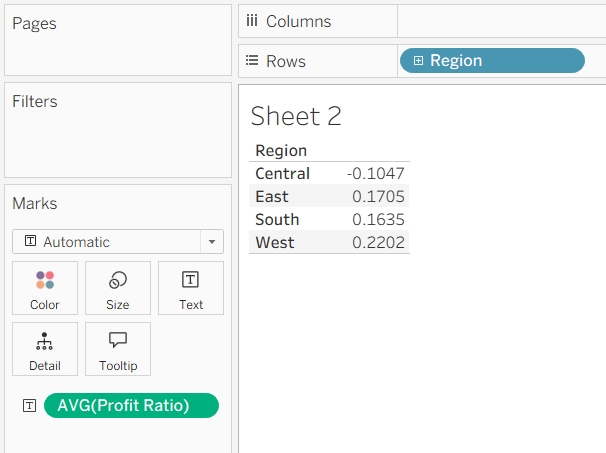This screenshot has height=453, width=606.
Task: Click the mark type dropdown arrow
Action: point(212,242)
